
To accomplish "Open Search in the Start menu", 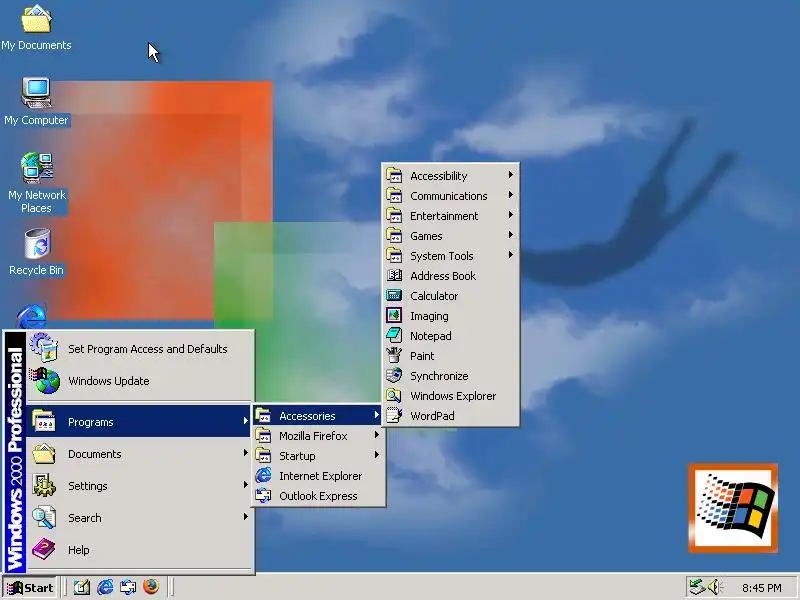I will (140, 518).
